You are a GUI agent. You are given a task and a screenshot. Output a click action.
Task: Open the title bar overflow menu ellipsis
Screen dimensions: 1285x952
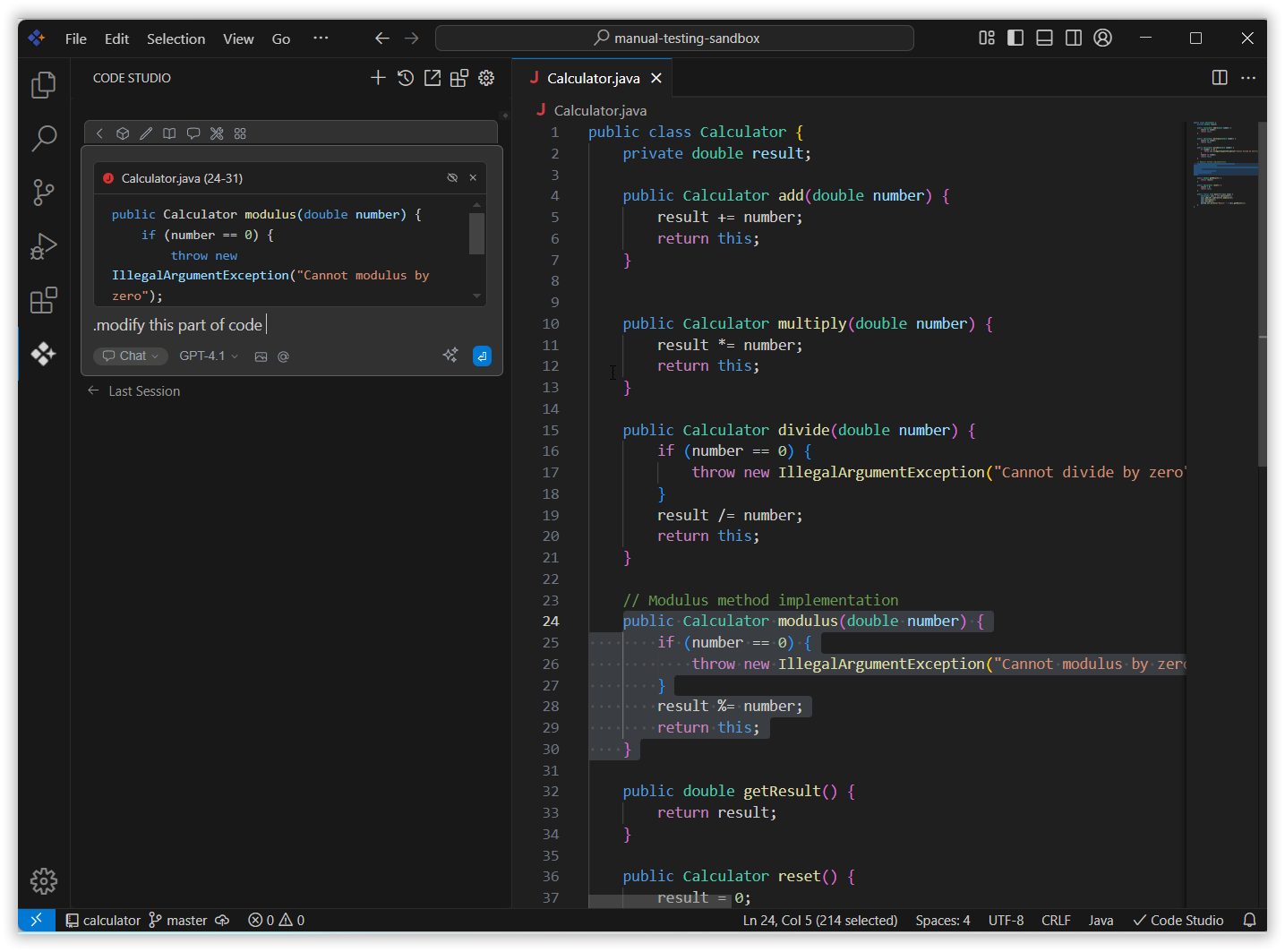coord(321,38)
